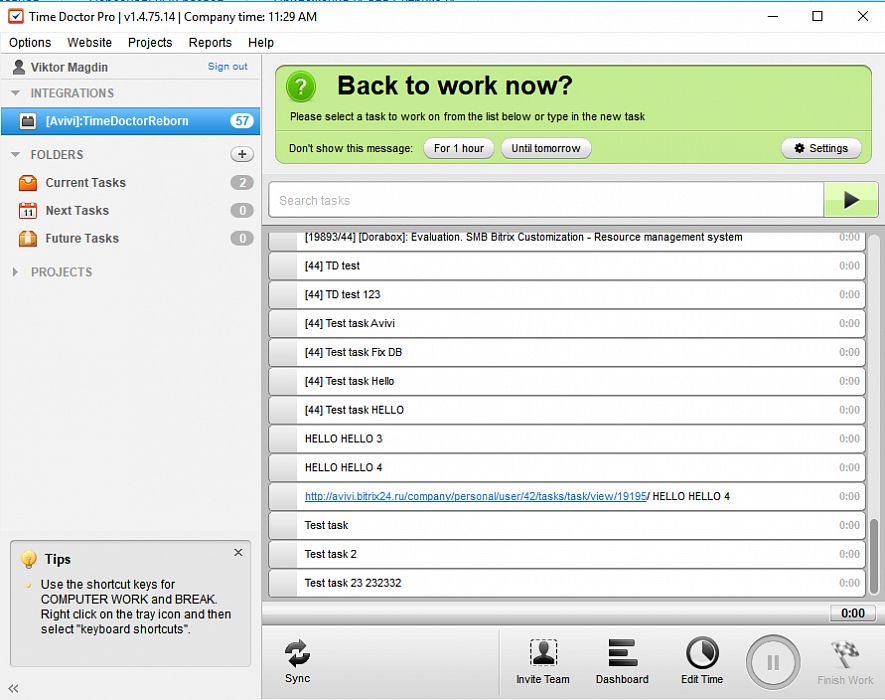Click the round pause button
This screenshot has width=885, height=700.
pos(773,662)
